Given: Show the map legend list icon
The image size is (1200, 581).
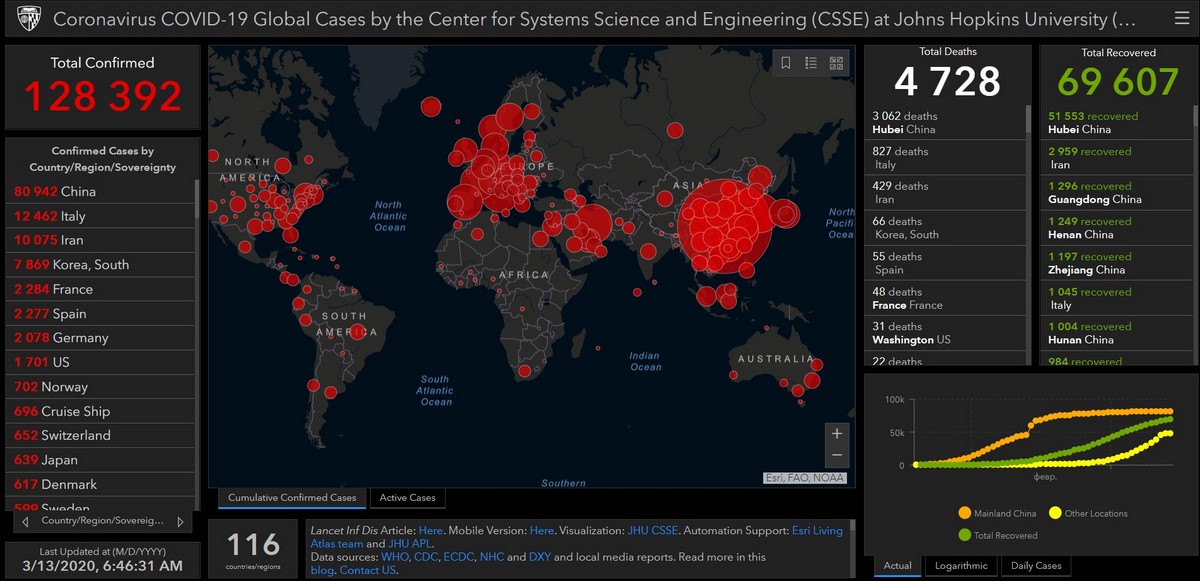Looking at the screenshot, I should click(811, 63).
